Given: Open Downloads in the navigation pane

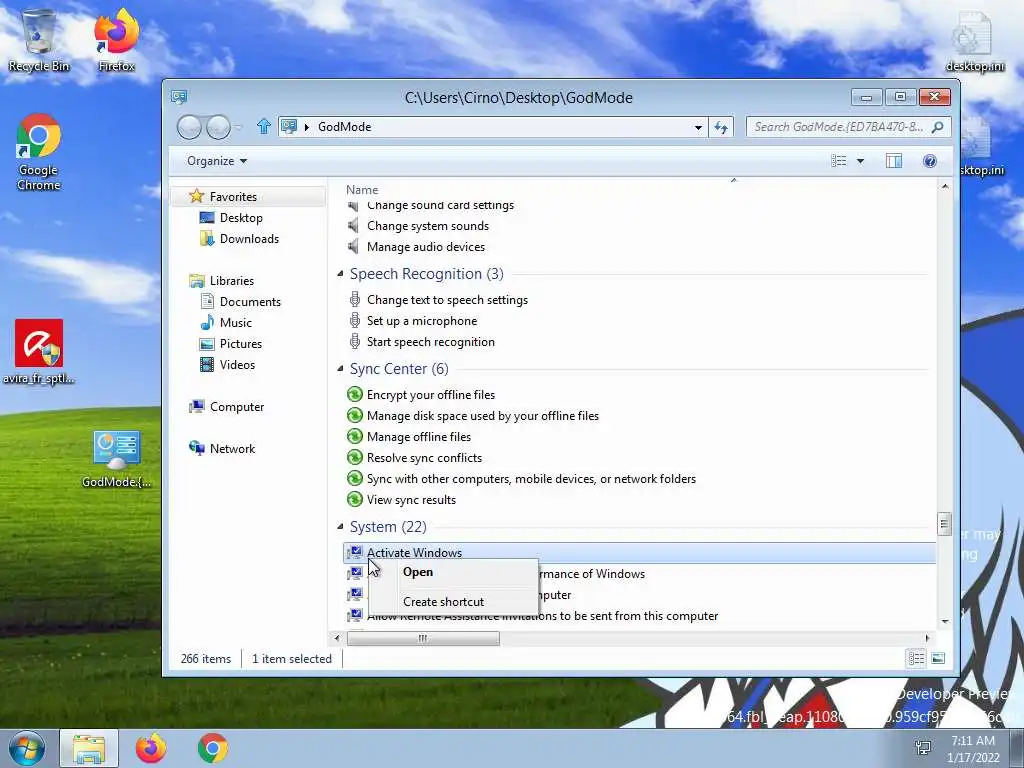Looking at the screenshot, I should [x=249, y=238].
